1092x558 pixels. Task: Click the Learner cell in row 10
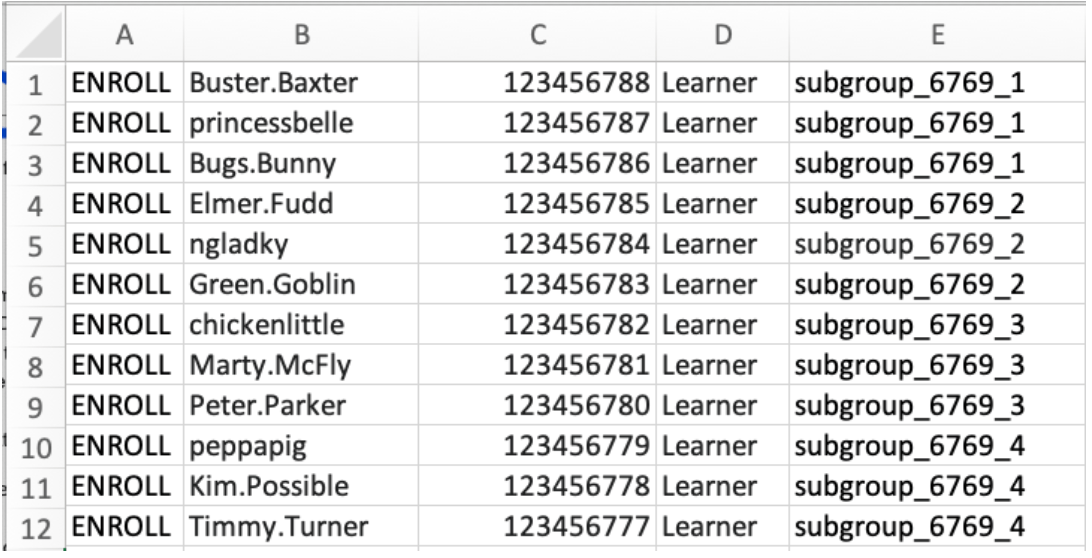tap(722, 447)
